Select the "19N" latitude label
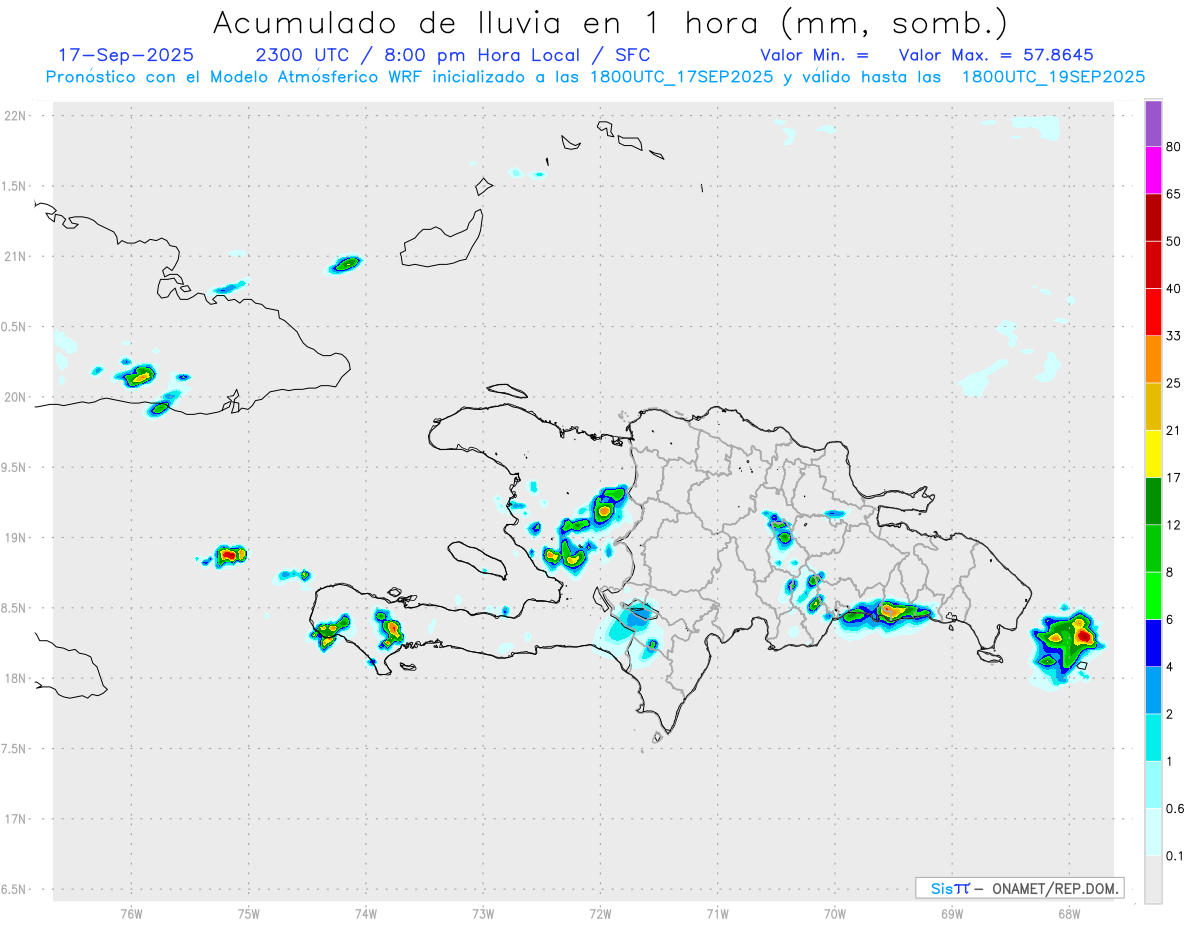This screenshot has height=927, width=1200. 16,538
